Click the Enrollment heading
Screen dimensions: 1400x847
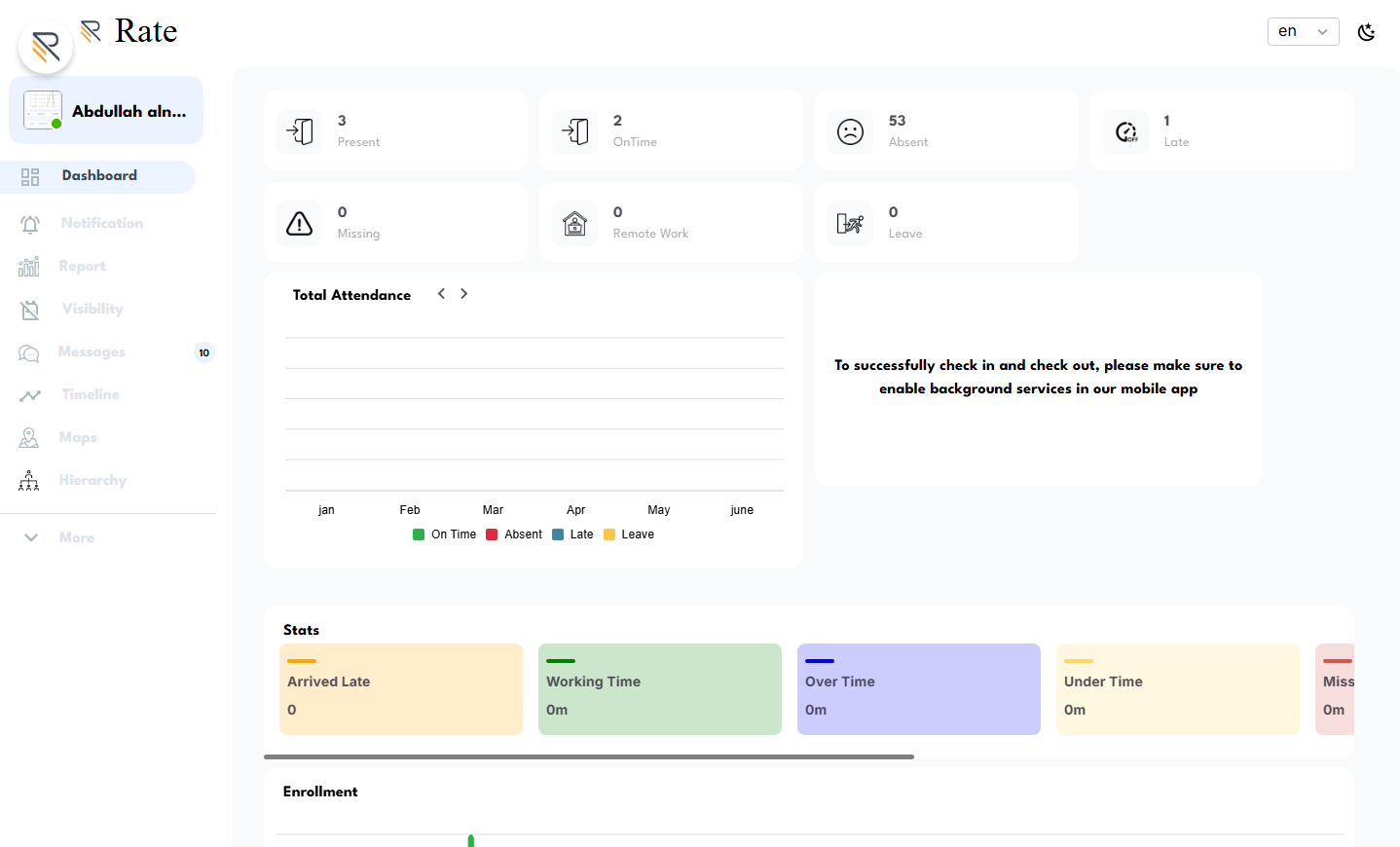(x=320, y=792)
